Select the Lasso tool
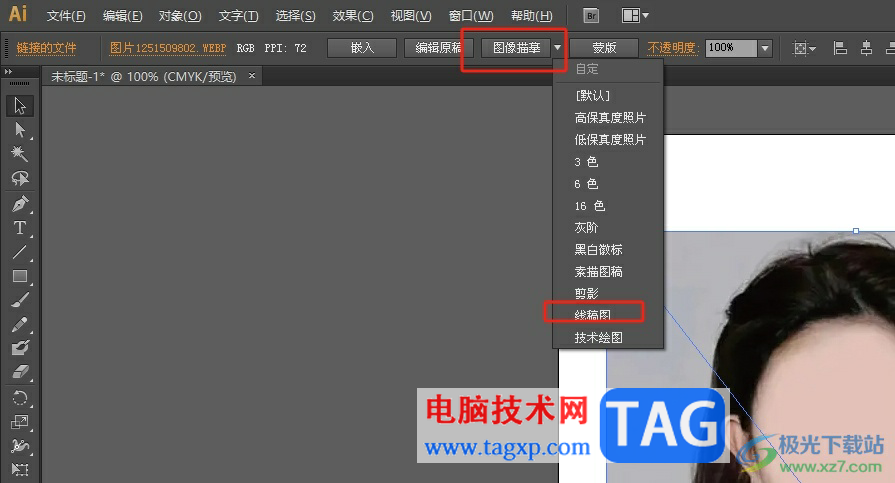The width and height of the screenshot is (895, 483). tap(20, 178)
